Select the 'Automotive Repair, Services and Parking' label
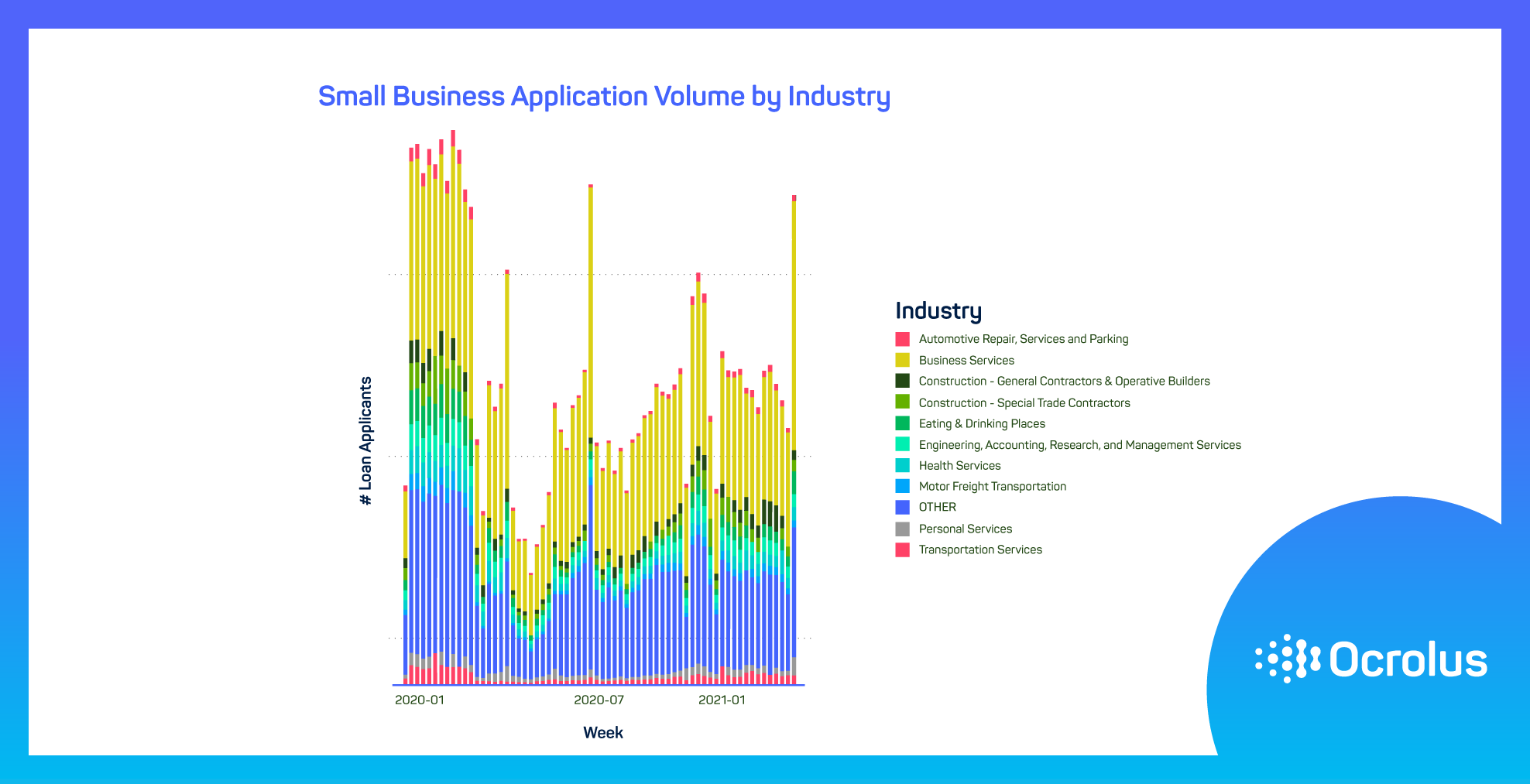 tap(1023, 339)
